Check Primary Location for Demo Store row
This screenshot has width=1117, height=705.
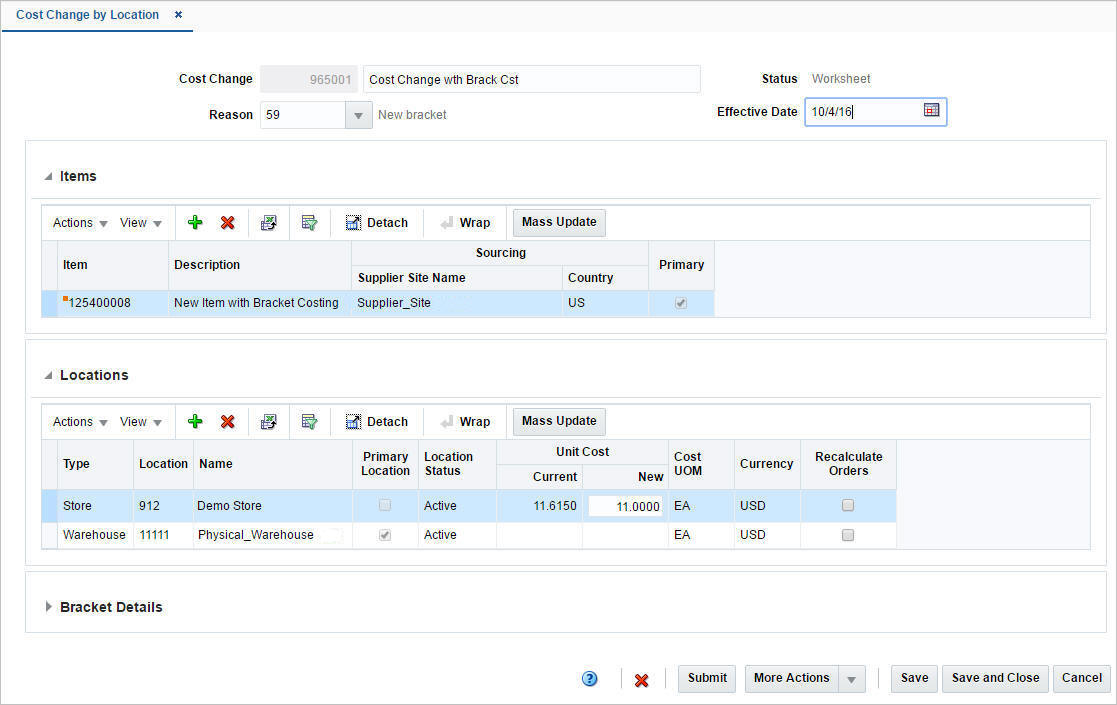coord(385,505)
